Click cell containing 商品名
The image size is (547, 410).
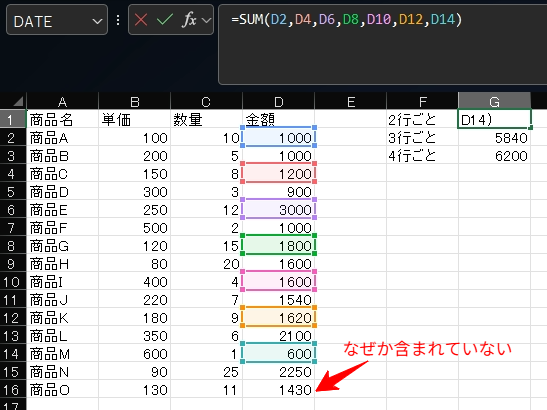click(62, 119)
